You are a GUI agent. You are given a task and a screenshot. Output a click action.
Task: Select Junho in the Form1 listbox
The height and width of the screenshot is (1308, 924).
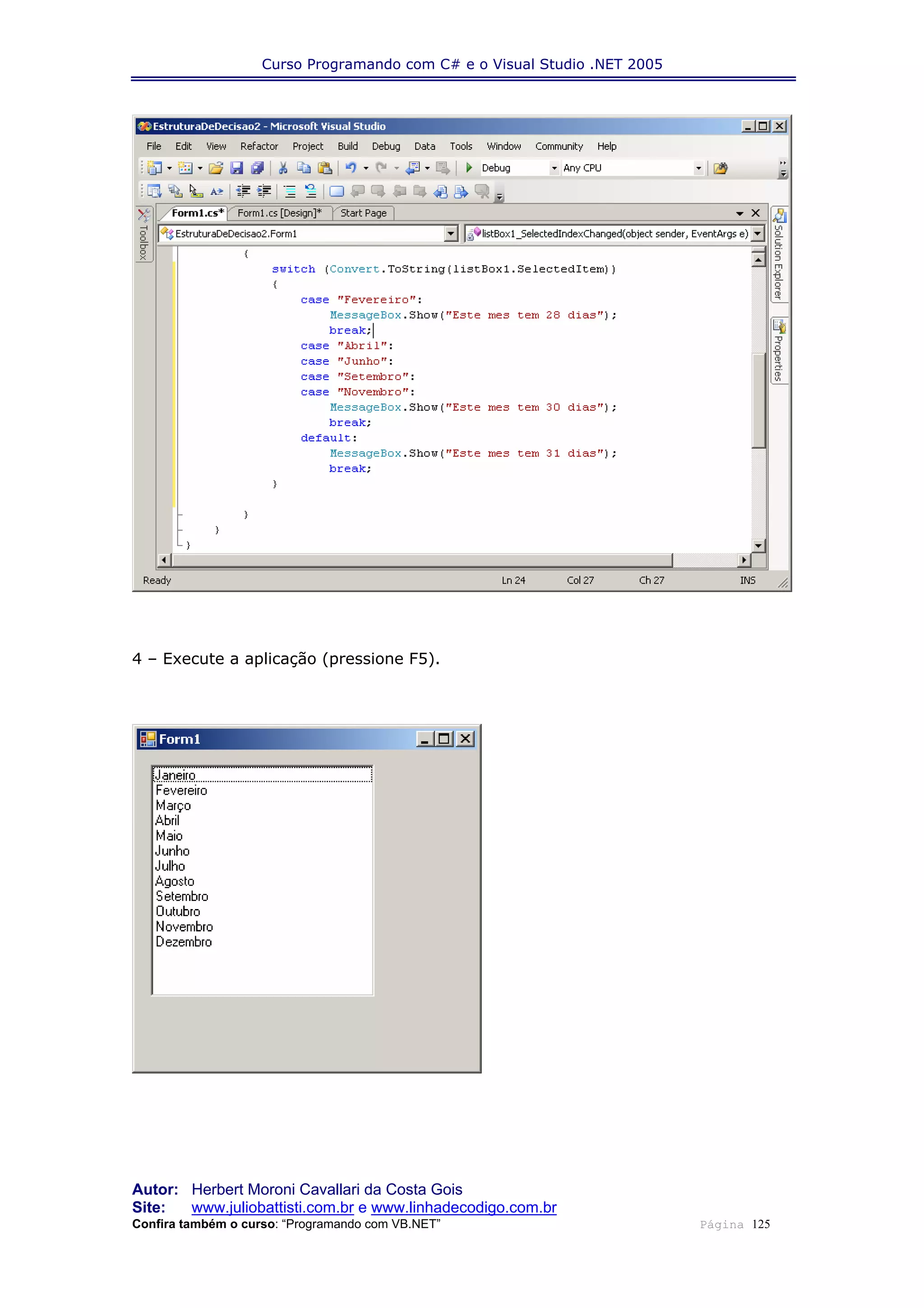point(262,850)
